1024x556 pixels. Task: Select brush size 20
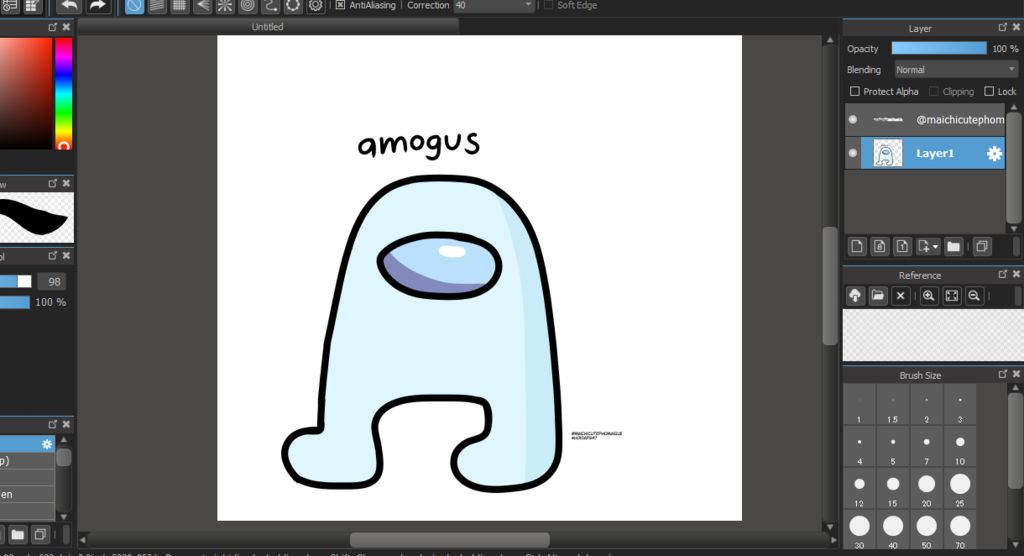(x=926, y=489)
